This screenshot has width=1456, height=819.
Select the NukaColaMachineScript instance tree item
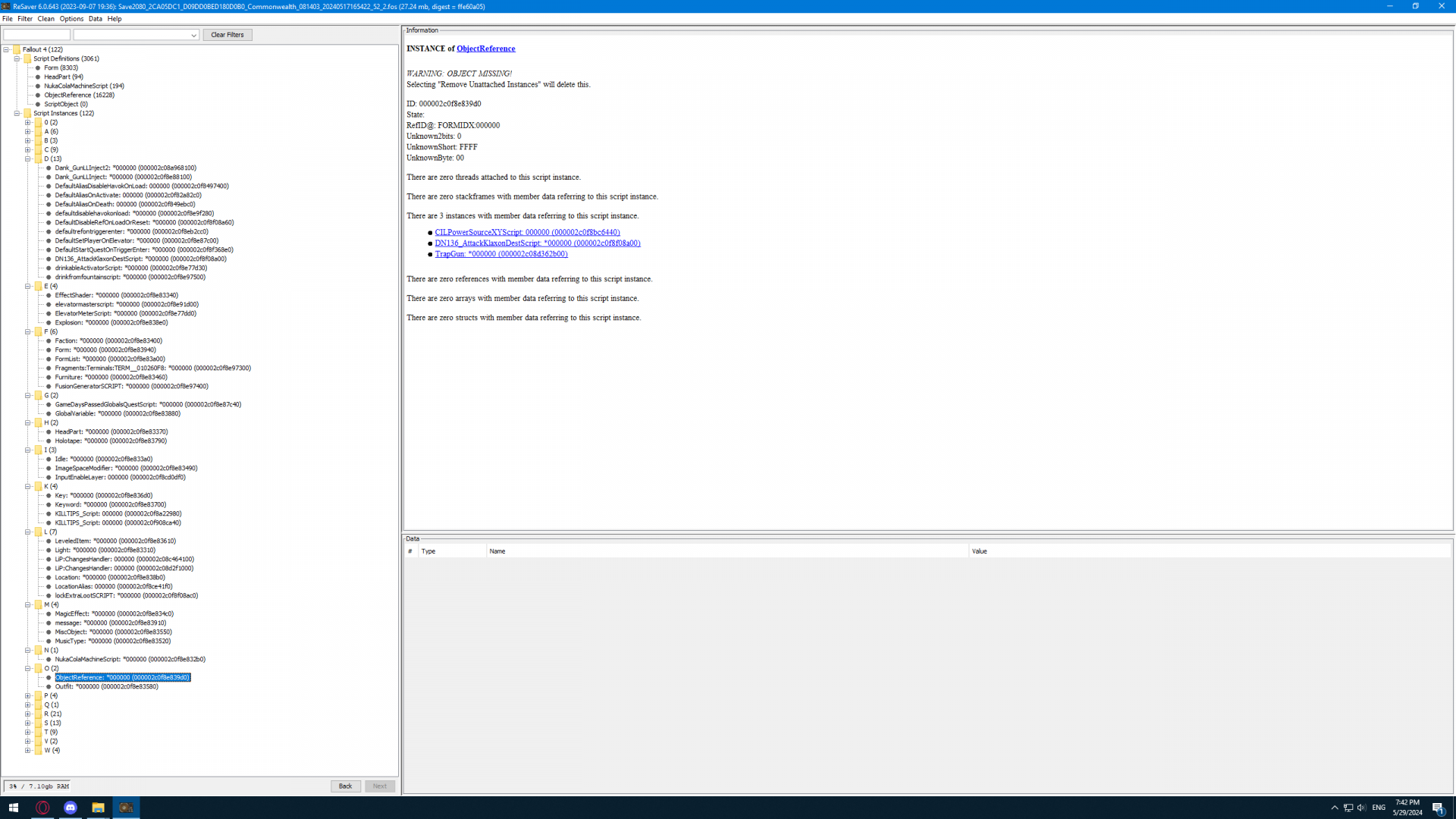130,660
